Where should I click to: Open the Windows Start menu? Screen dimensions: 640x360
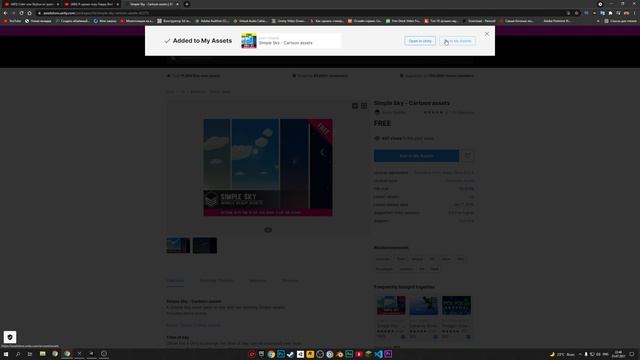(x=6, y=354)
